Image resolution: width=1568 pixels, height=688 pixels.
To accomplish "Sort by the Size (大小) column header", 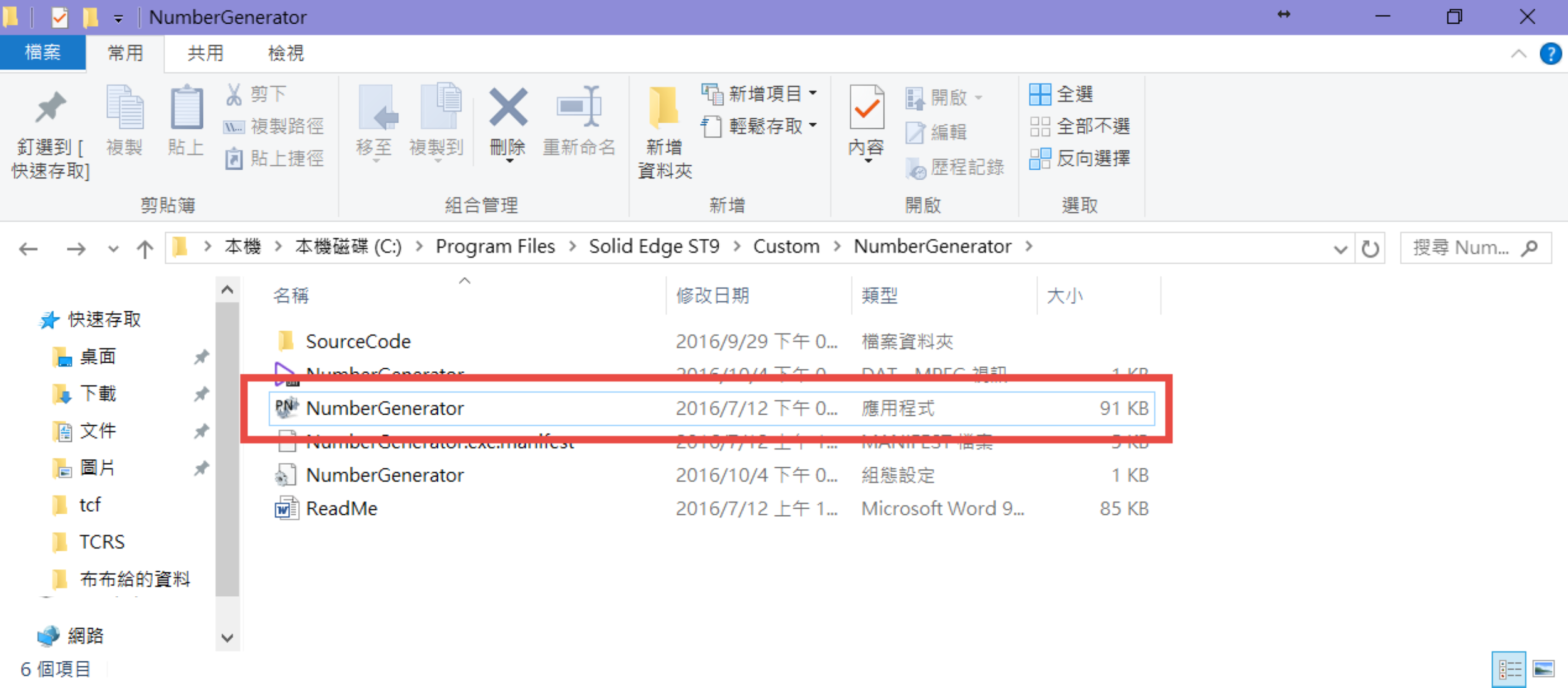I will [x=1064, y=295].
